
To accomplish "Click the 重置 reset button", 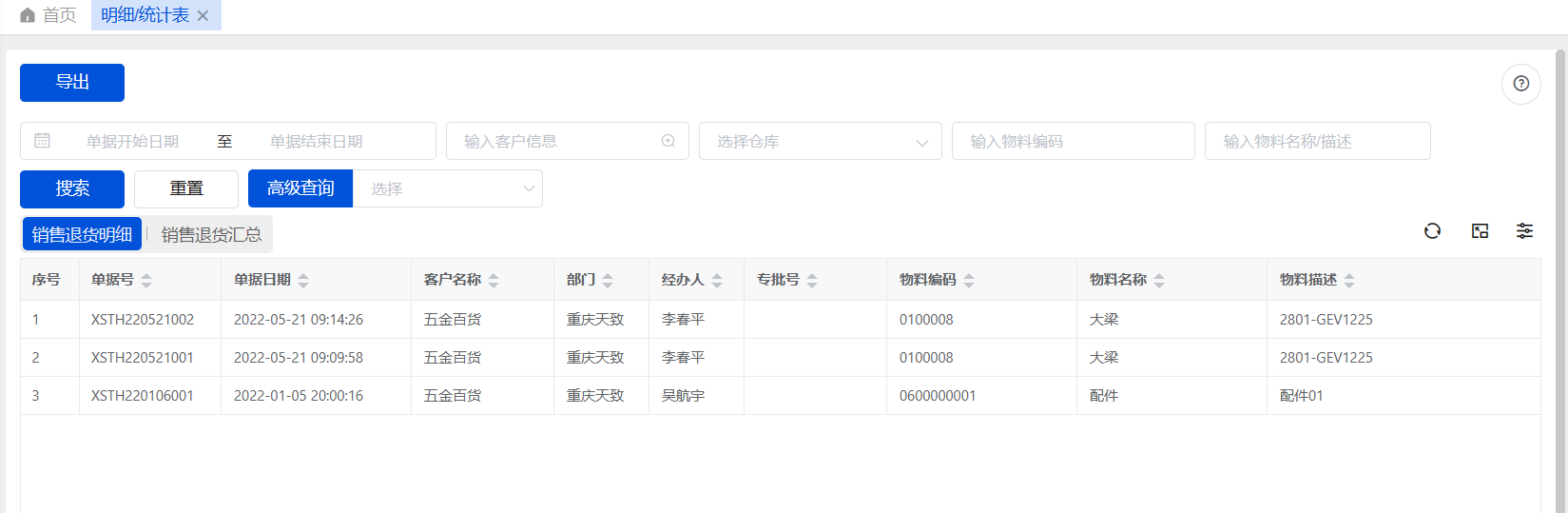I will 186,189.
